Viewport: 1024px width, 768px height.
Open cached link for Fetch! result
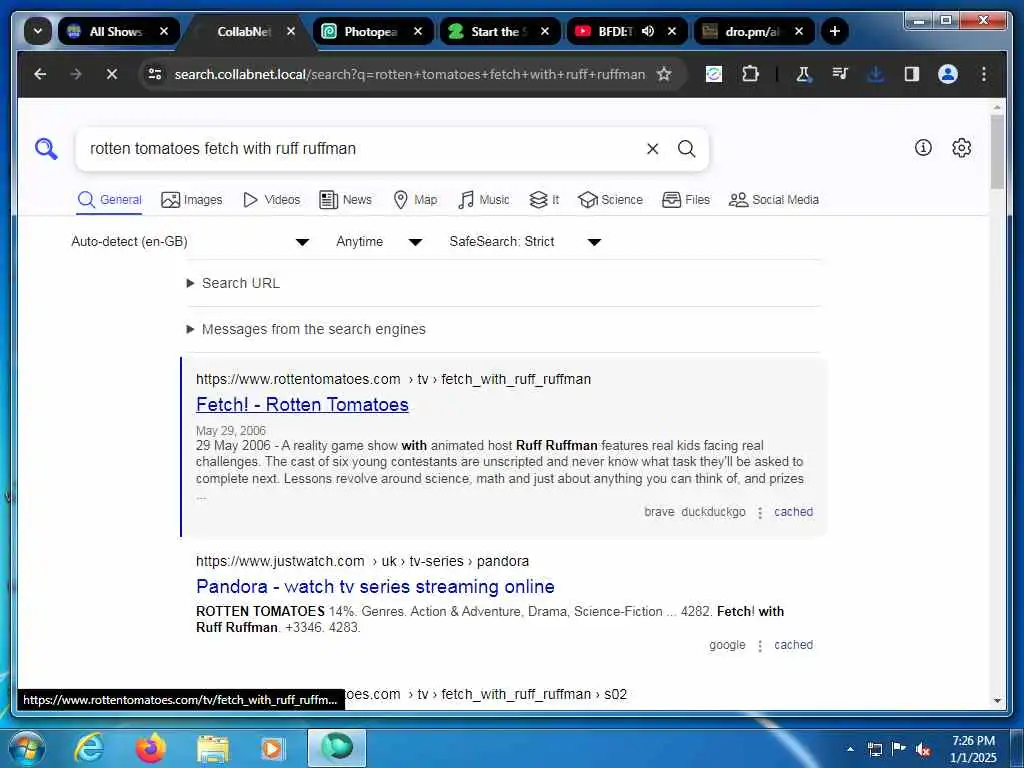pos(793,512)
